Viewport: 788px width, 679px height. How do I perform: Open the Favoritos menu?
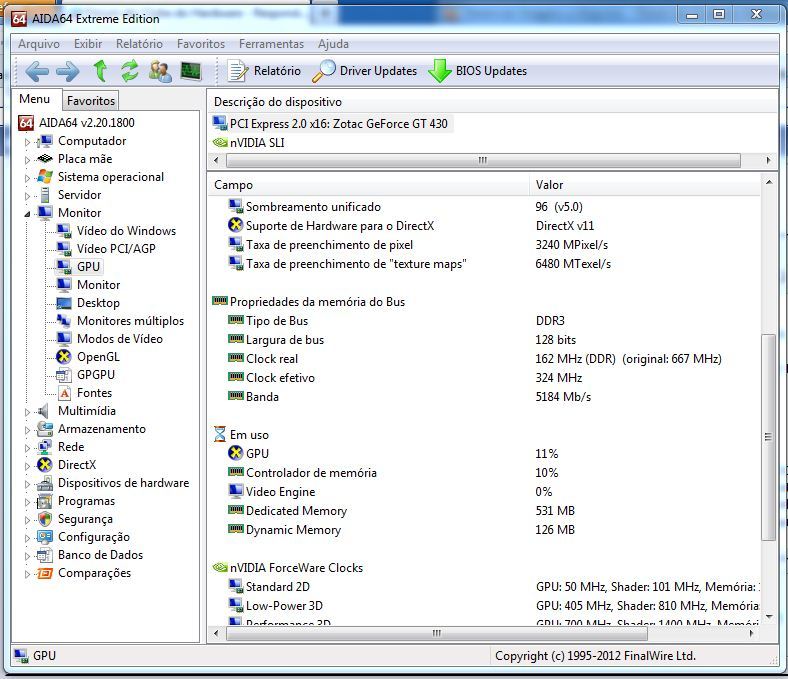(x=201, y=44)
